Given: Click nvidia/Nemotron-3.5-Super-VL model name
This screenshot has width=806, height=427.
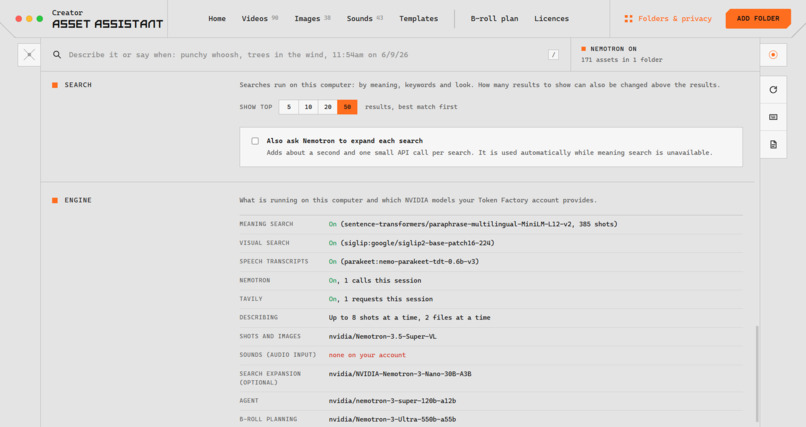Looking at the screenshot, I should (382, 337).
